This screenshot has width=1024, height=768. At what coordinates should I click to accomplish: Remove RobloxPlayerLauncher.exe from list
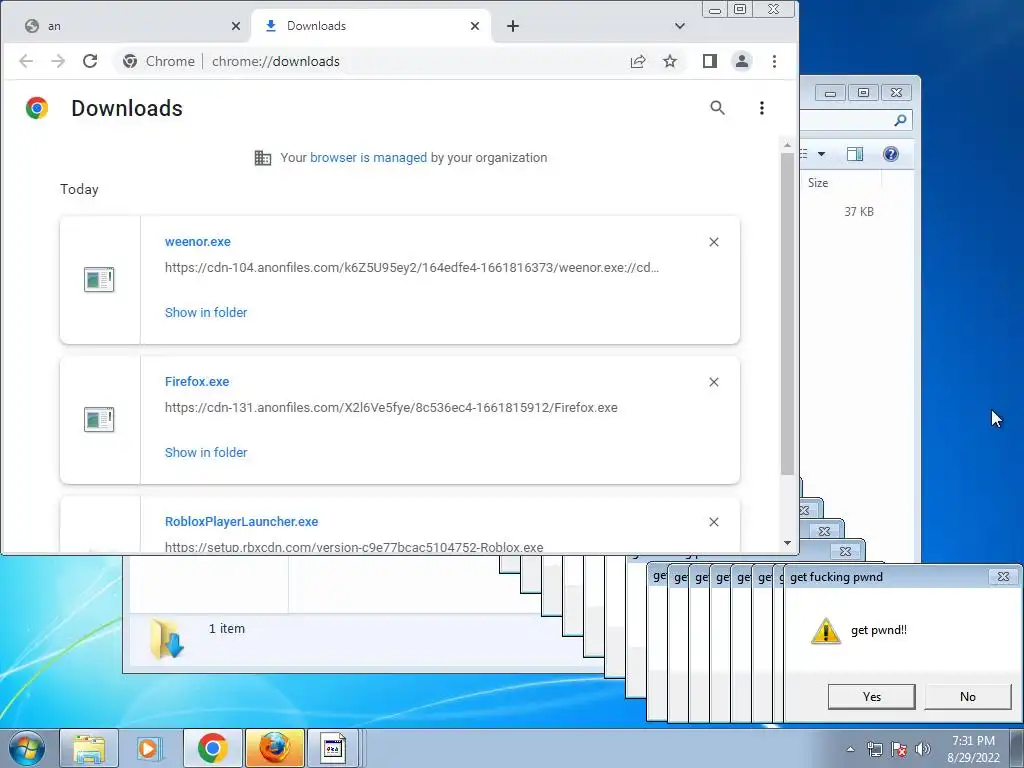[714, 522]
